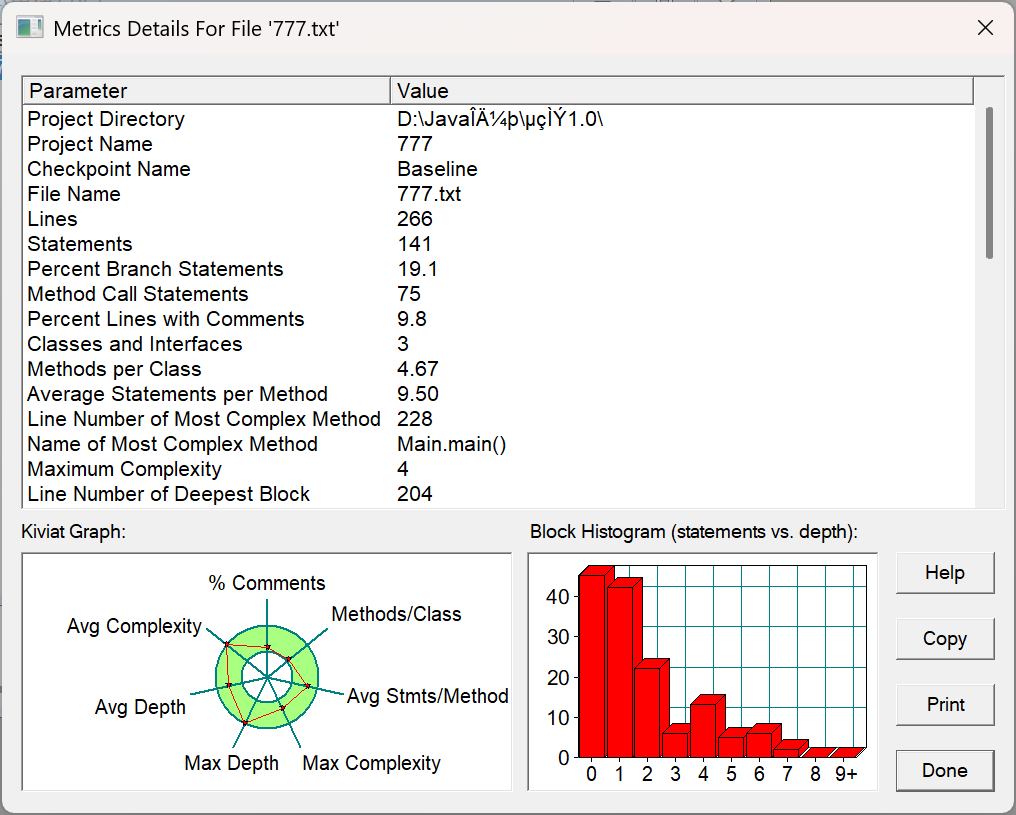Select the File Name row
This screenshot has width=1016, height=815.
coord(499,194)
